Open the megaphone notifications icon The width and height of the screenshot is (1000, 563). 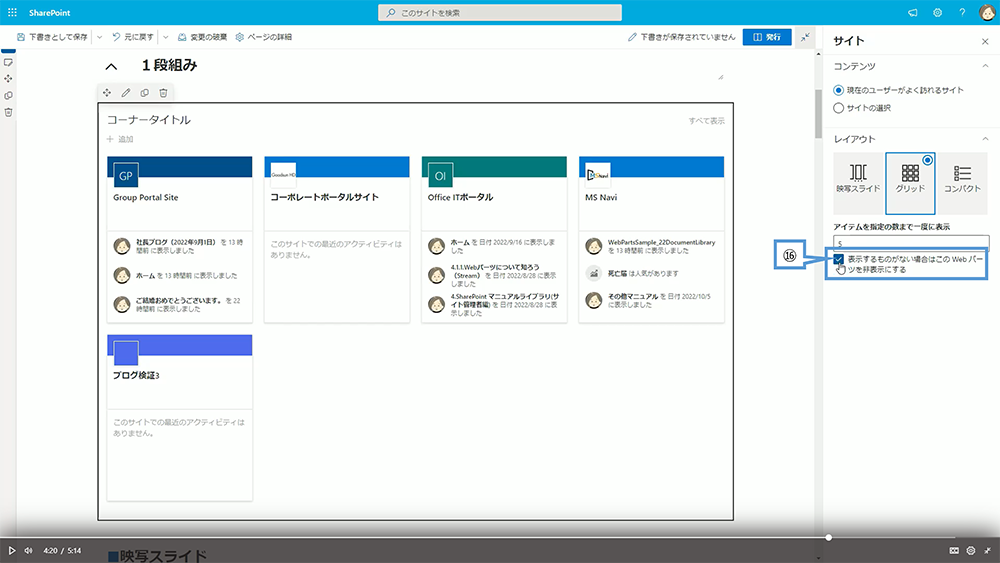(913, 13)
